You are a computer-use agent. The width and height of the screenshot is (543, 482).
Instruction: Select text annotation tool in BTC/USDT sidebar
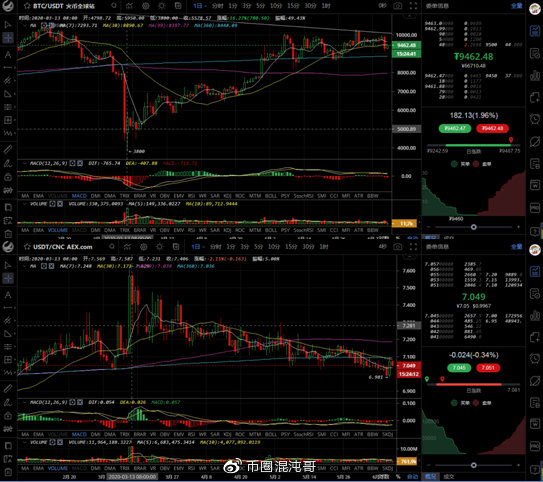[8, 54]
